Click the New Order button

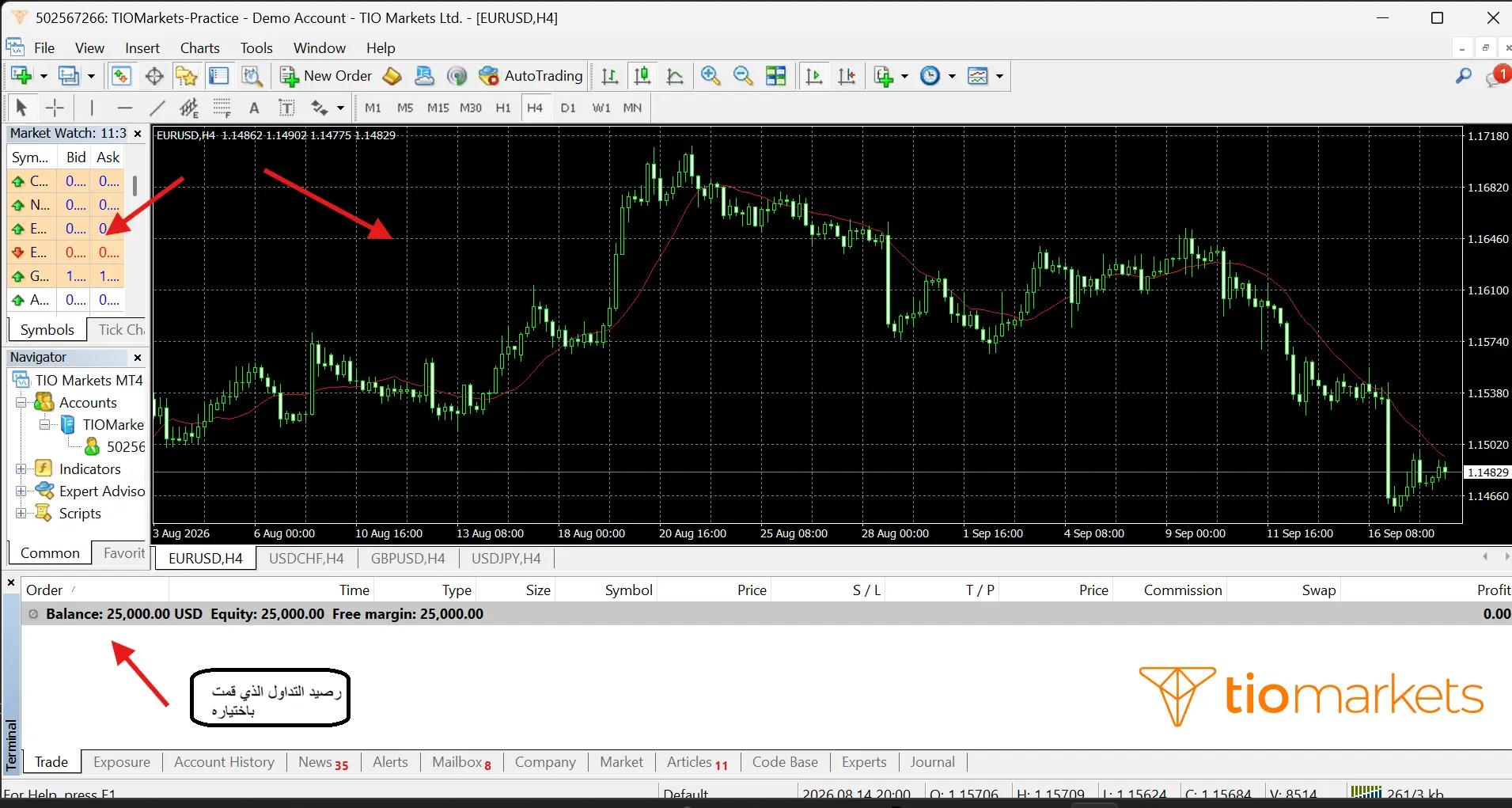point(326,76)
